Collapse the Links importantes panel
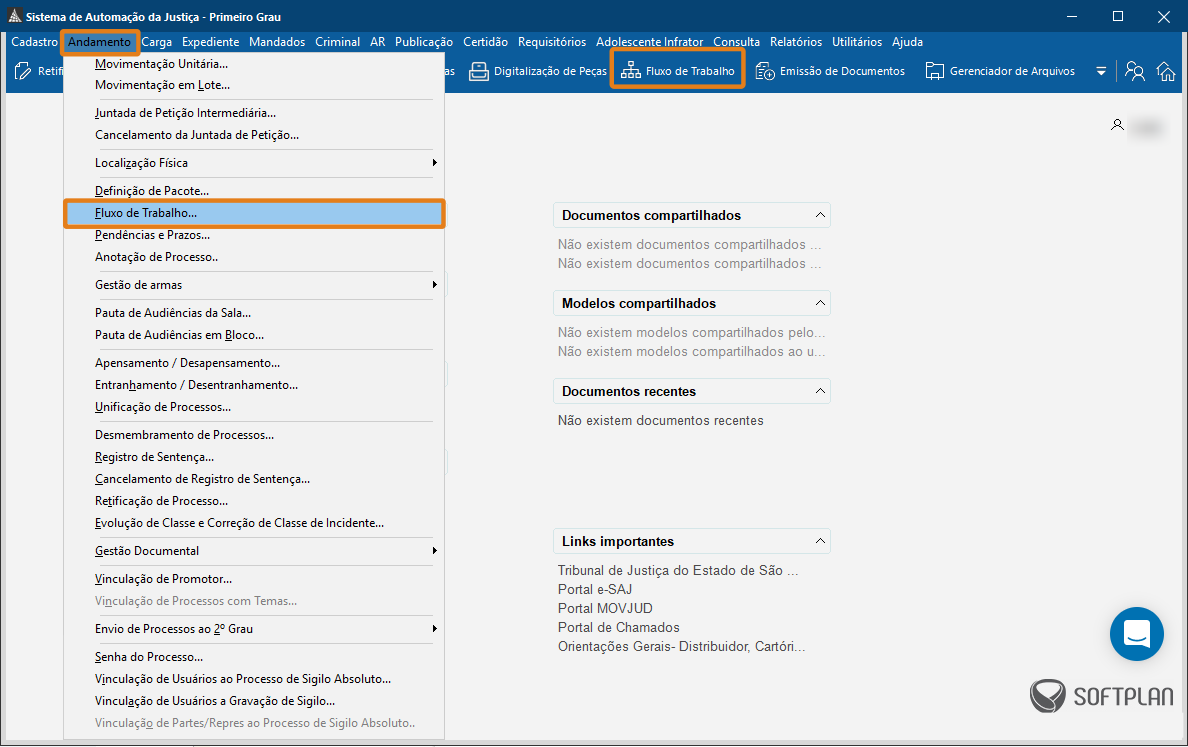 [820, 541]
